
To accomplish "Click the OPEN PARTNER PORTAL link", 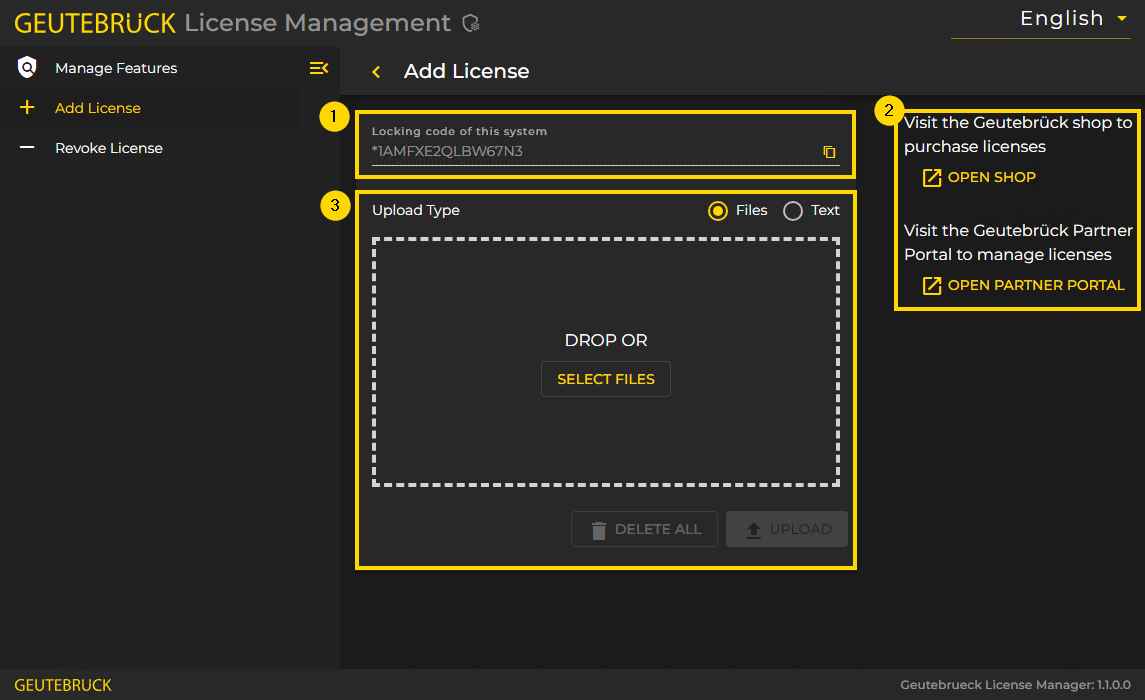I will [1024, 285].
